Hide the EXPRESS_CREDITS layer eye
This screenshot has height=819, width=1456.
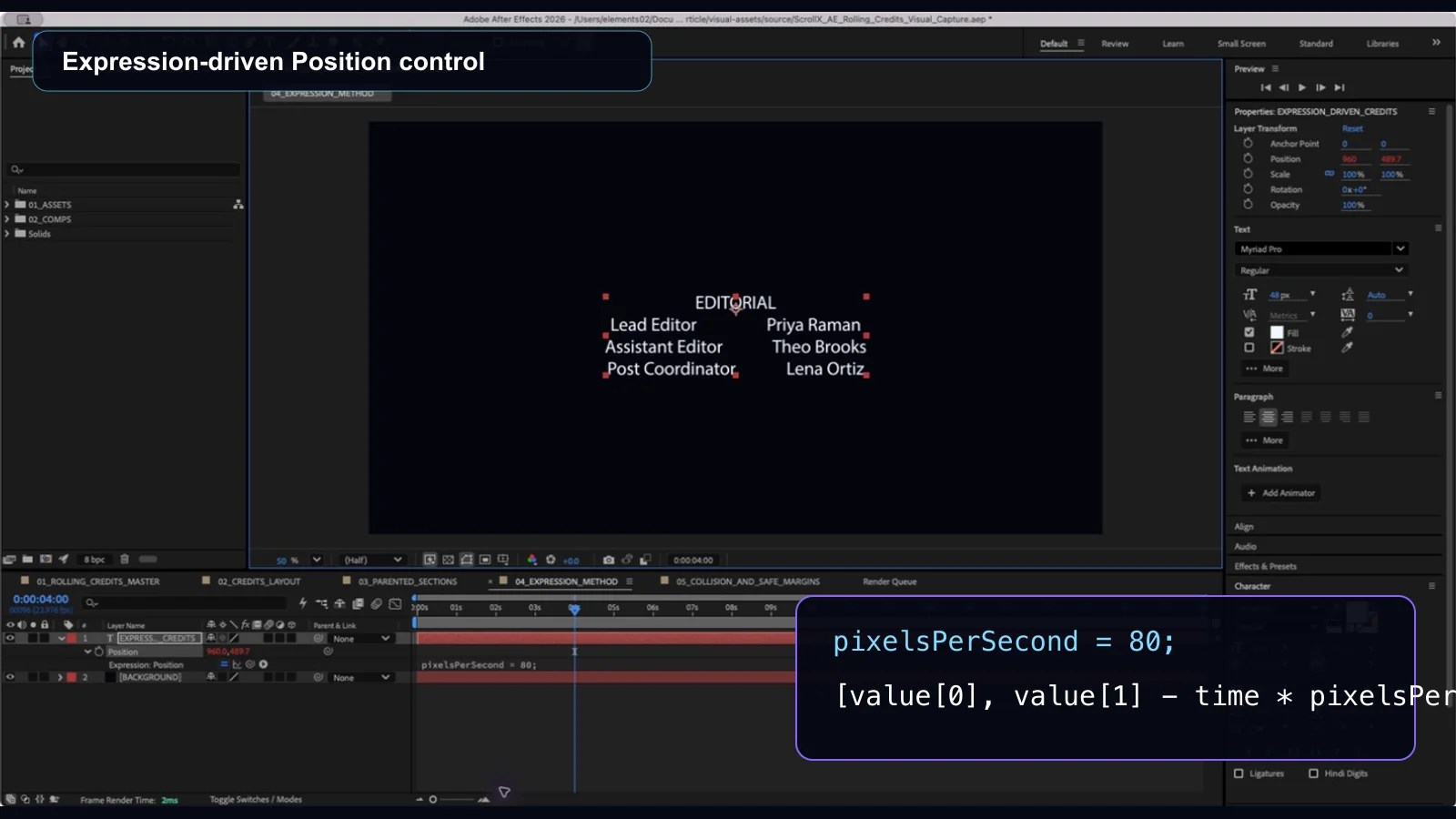(10, 638)
